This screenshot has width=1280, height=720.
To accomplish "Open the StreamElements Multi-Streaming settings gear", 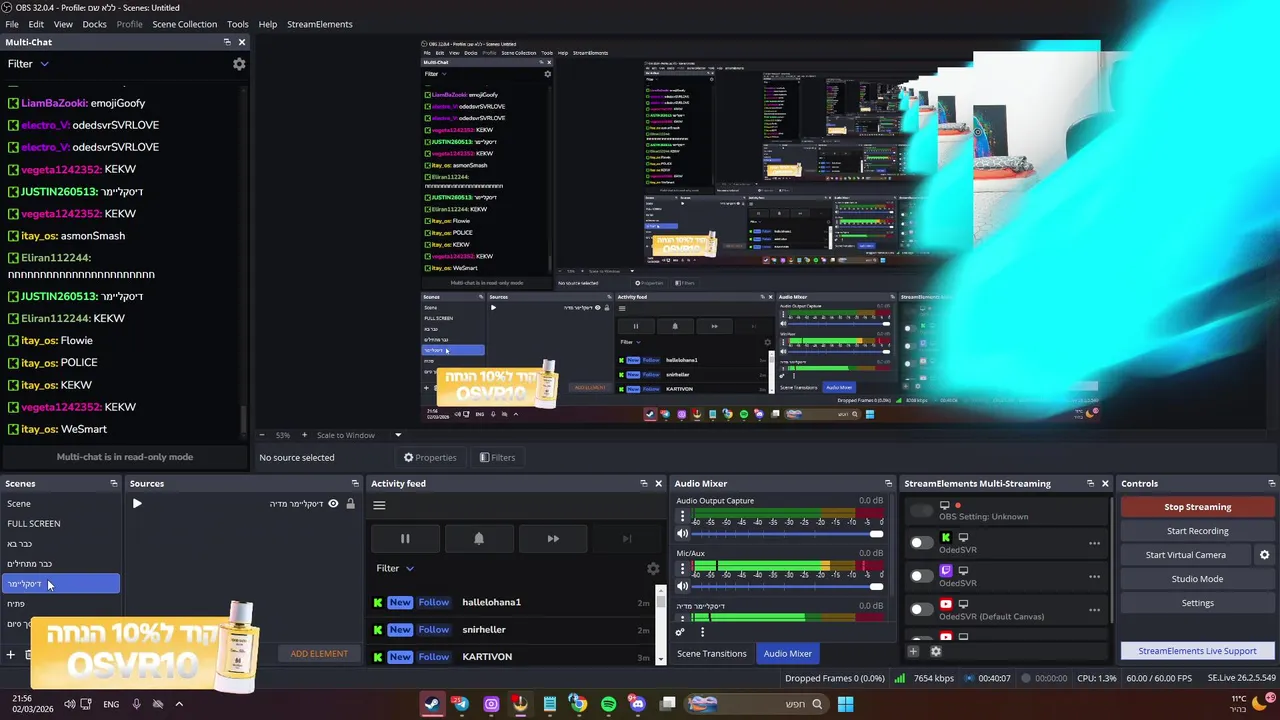I will click(x=936, y=651).
